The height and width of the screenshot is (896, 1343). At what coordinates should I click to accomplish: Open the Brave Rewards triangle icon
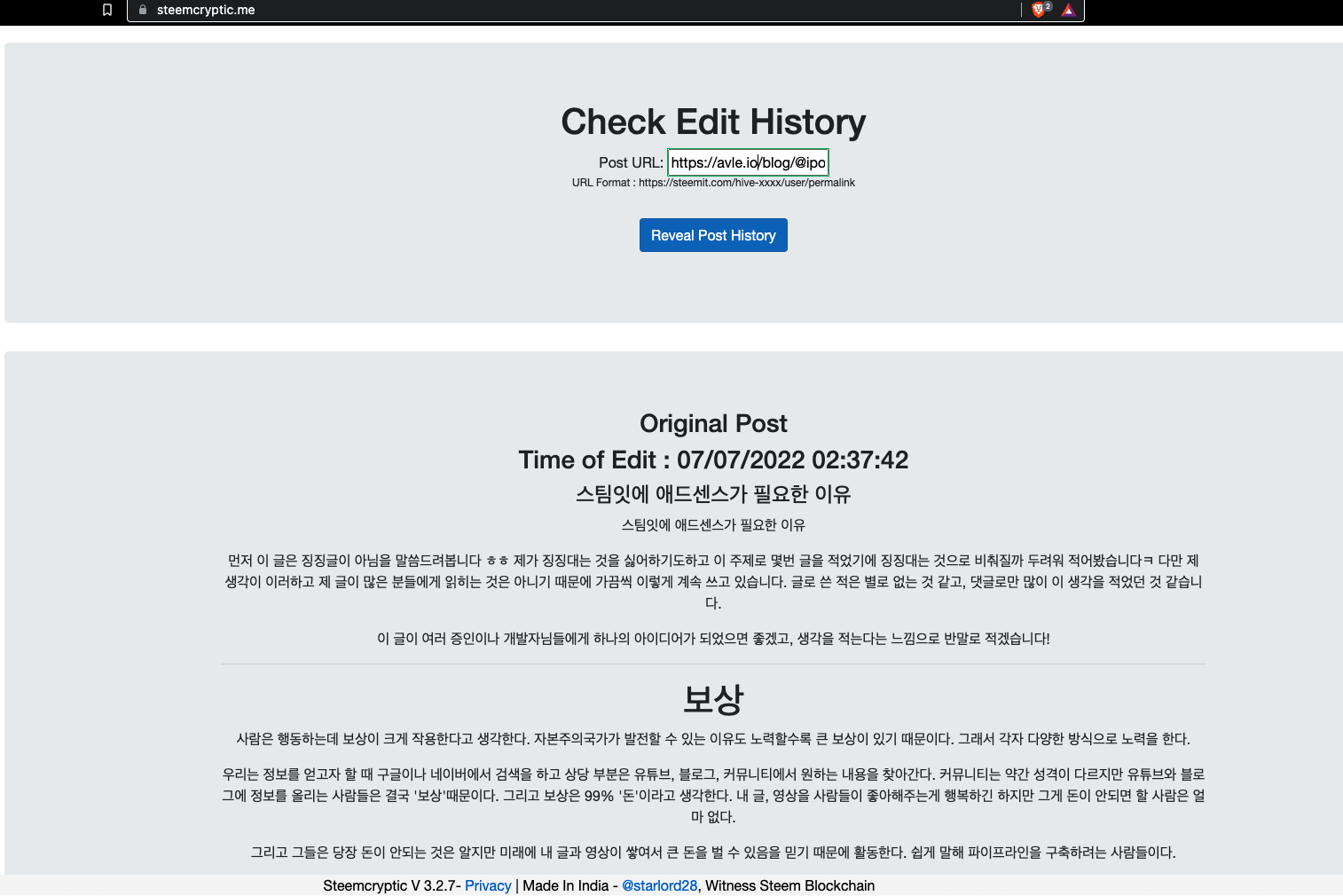(x=1068, y=10)
